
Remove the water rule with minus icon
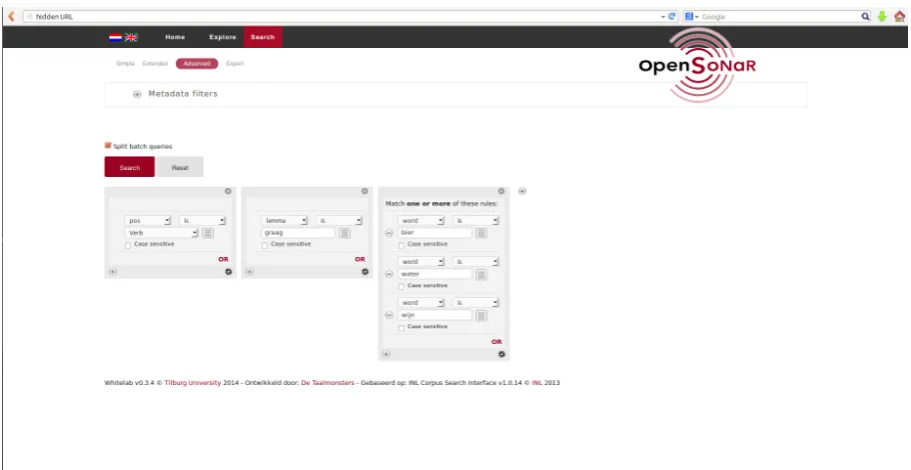pyautogui.click(x=389, y=274)
